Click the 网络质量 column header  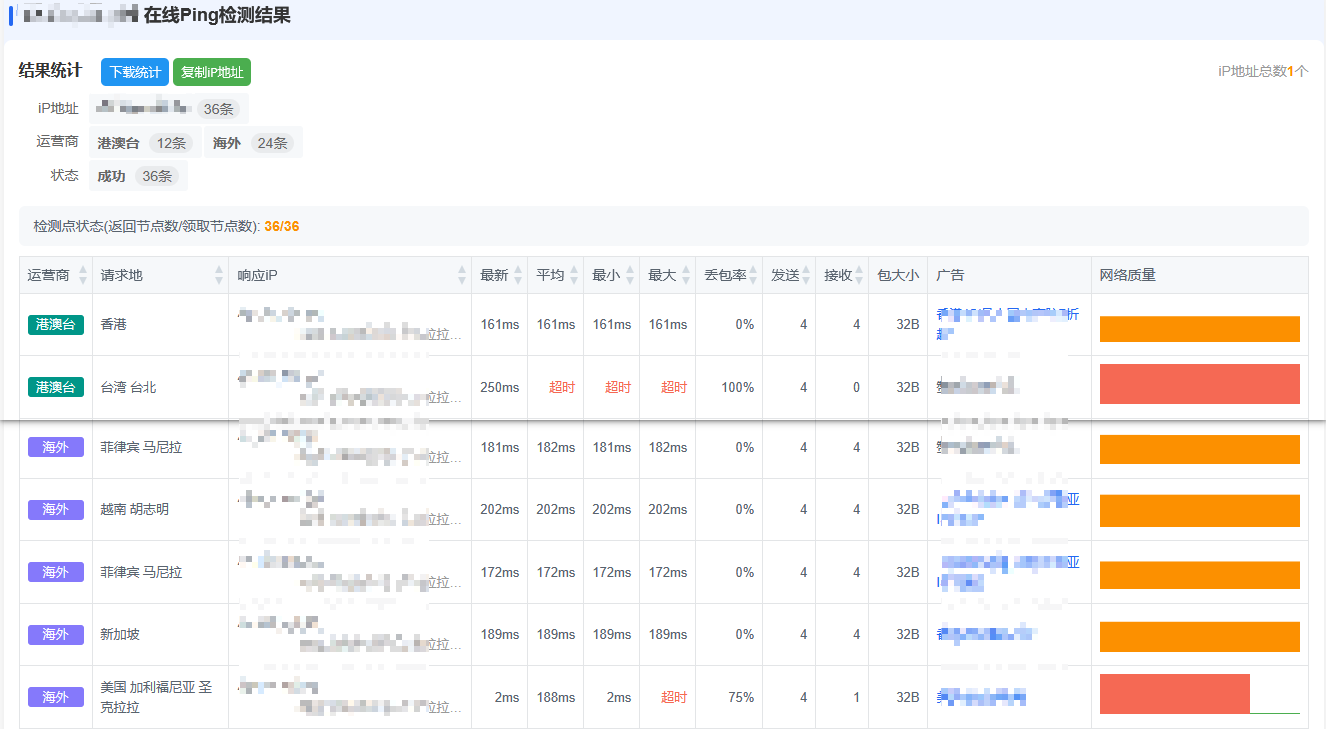coord(1199,275)
